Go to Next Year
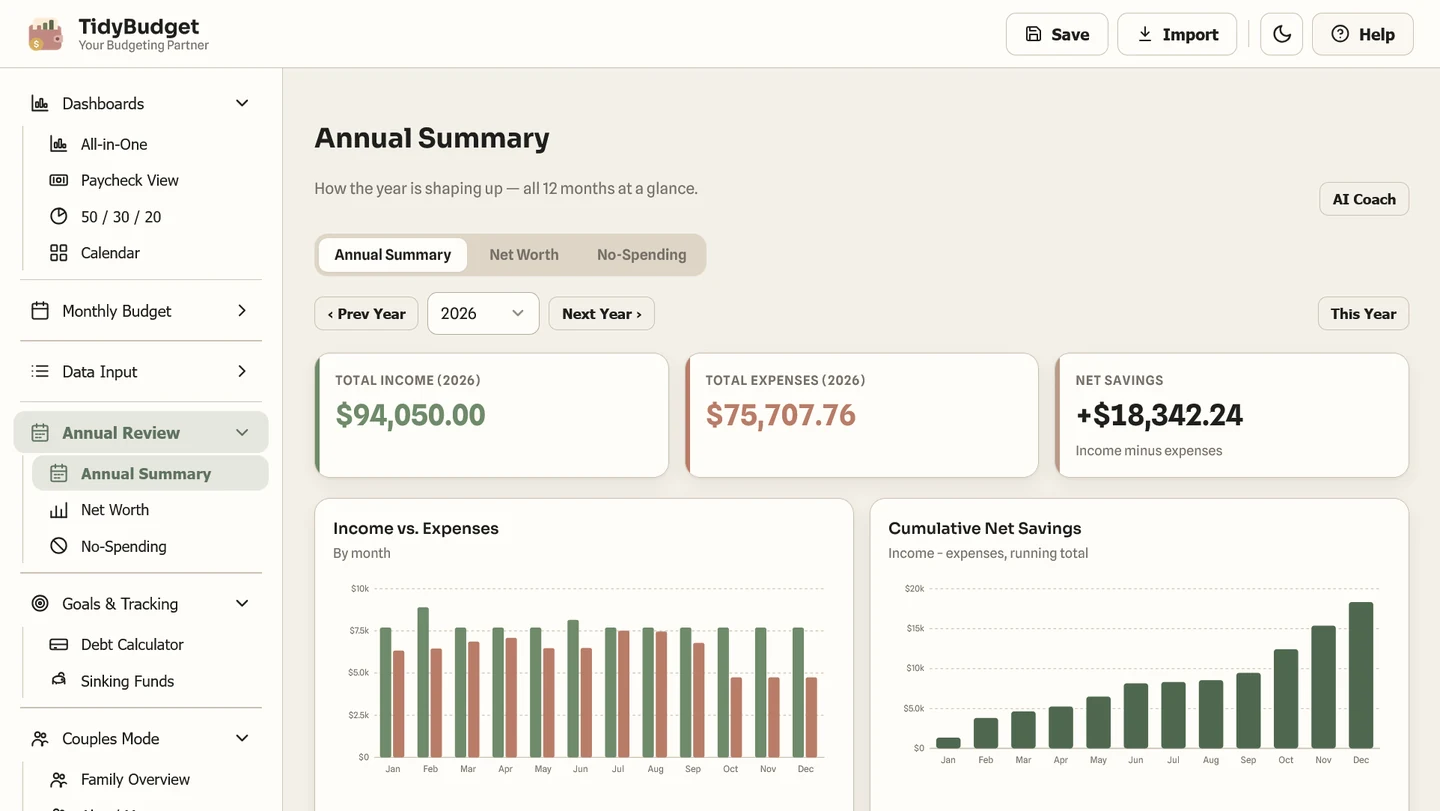The width and height of the screenshot is (1440, 811). [602, 314]
